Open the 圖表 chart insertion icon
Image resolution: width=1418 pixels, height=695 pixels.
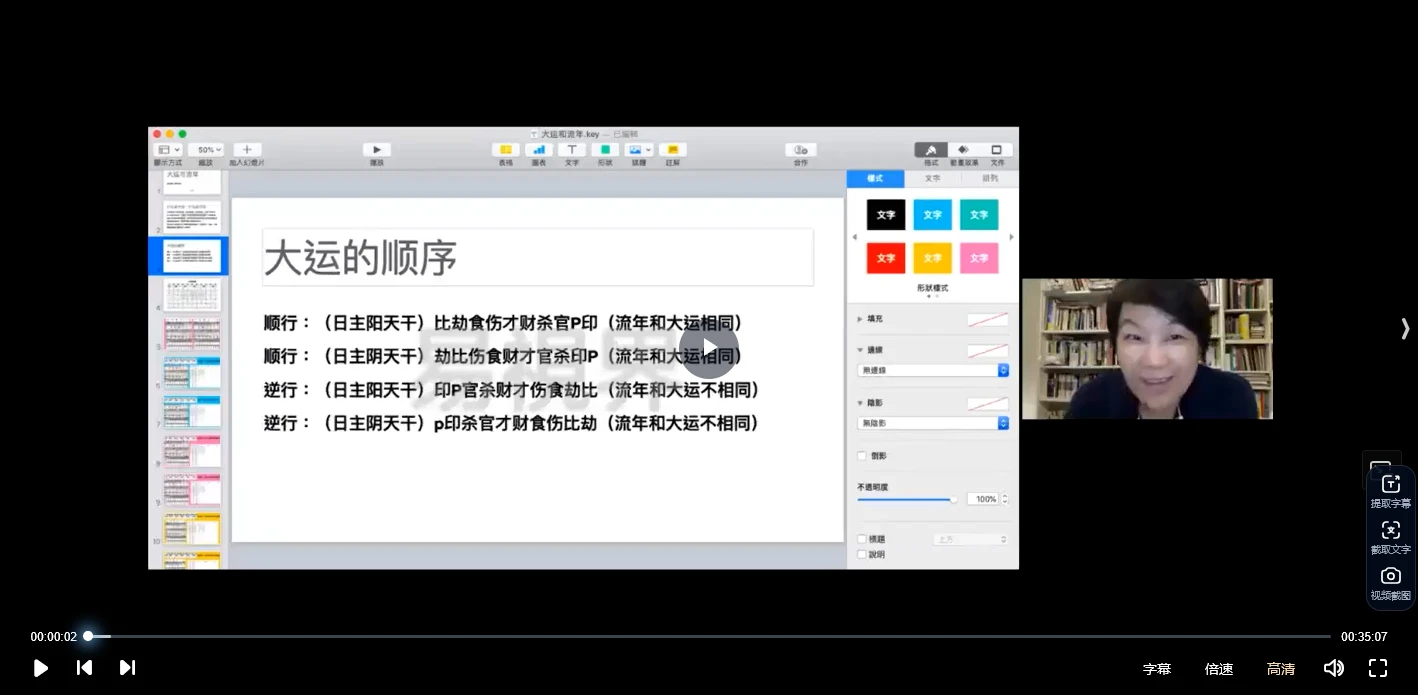538,152
